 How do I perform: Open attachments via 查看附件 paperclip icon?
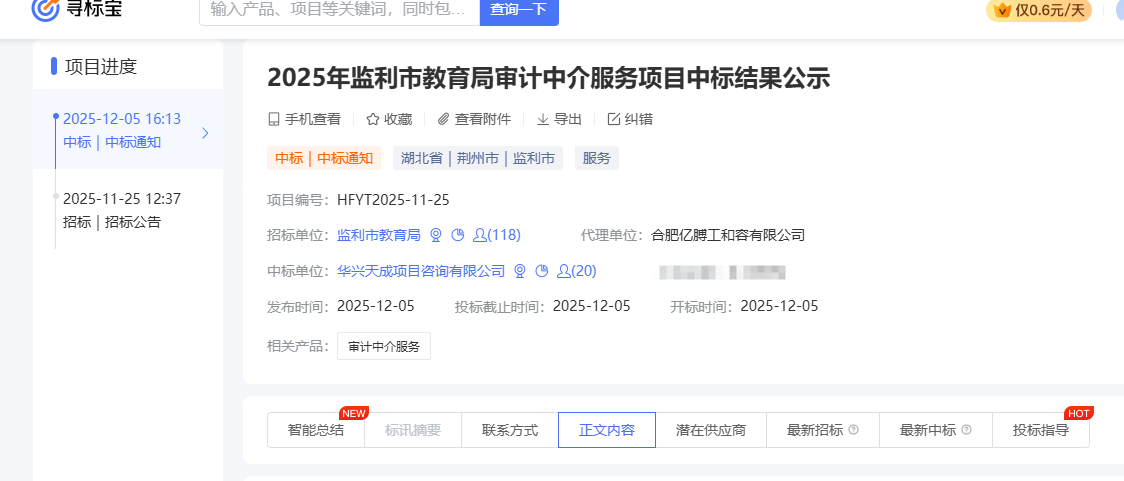point(443,119)
